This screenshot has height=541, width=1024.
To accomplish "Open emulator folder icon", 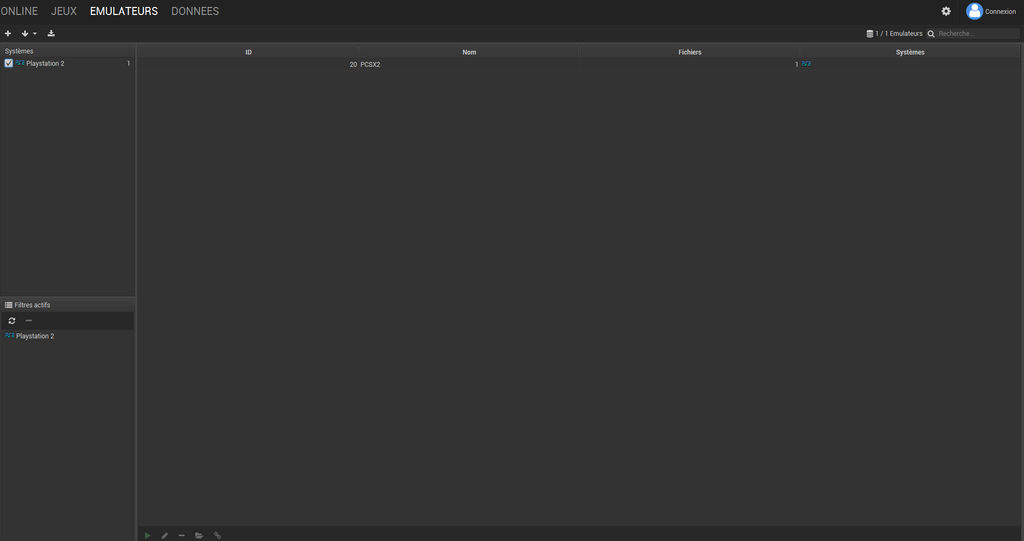I will point(199,536).
